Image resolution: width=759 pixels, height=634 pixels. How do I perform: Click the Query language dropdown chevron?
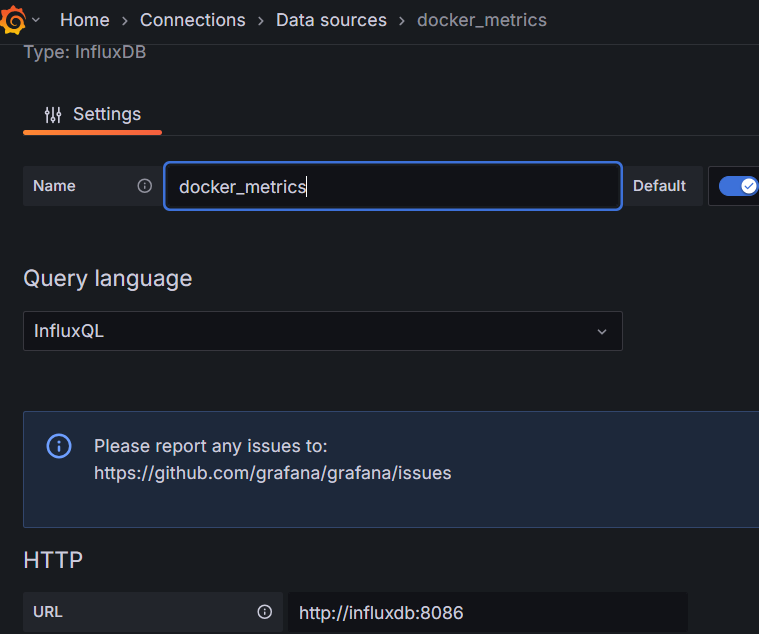point(602,332)
